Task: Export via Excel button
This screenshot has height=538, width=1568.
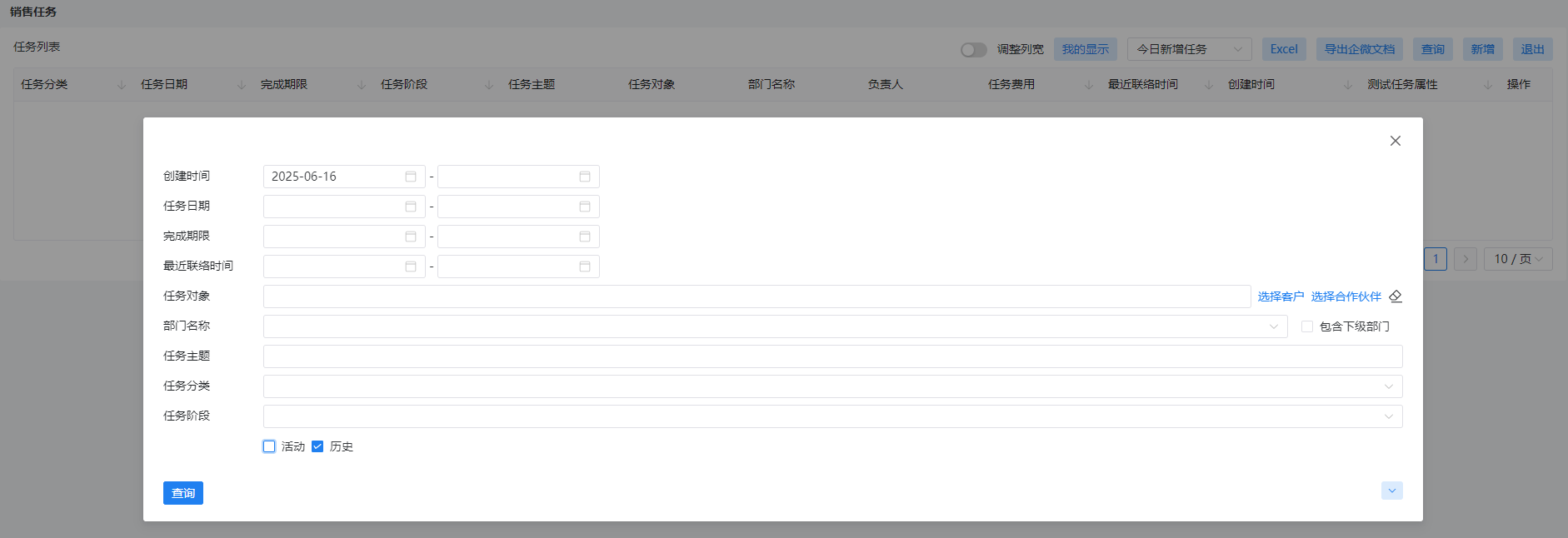Action: [x=1284, y=49]
